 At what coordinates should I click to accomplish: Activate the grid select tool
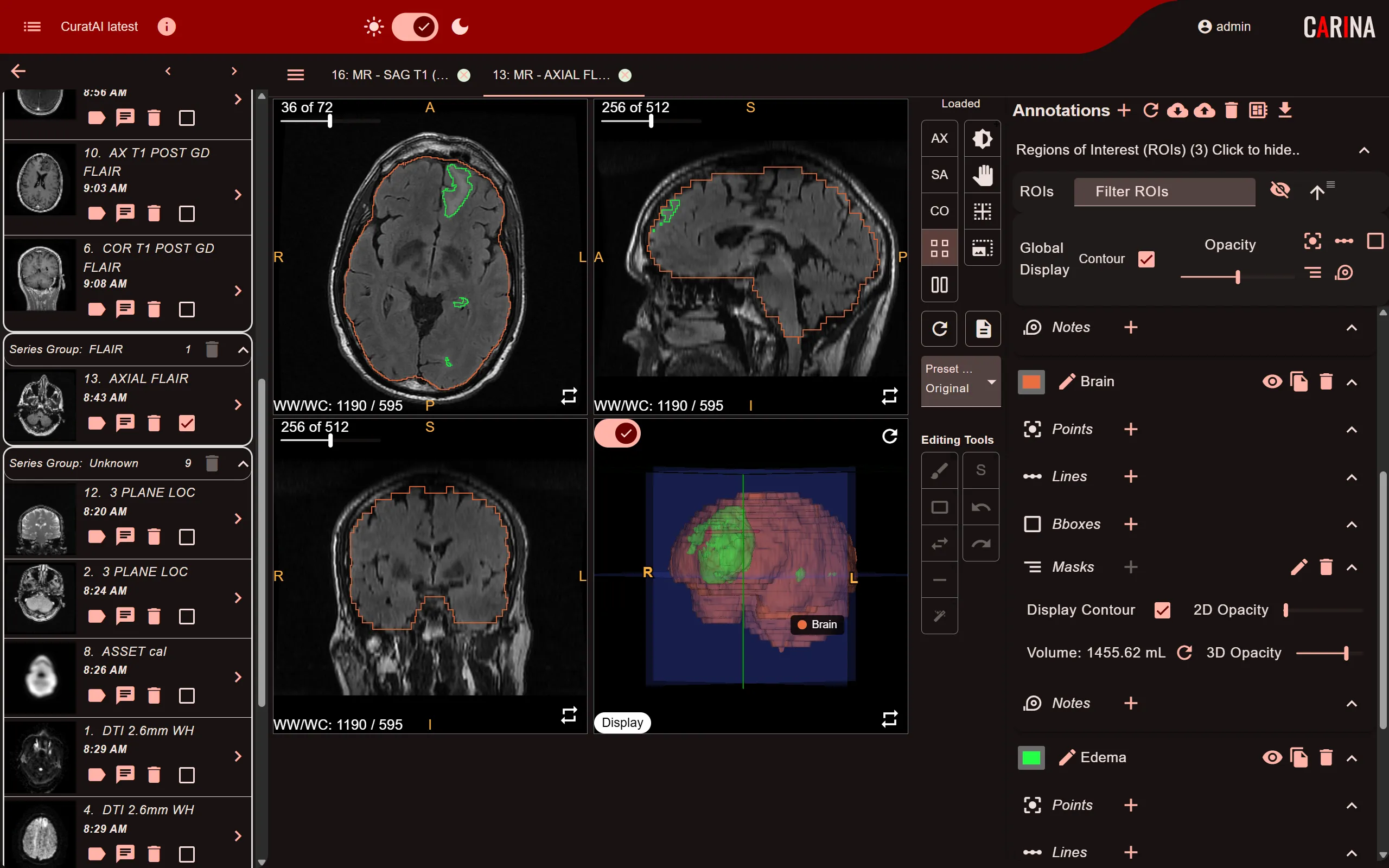[x=983, y=211]
